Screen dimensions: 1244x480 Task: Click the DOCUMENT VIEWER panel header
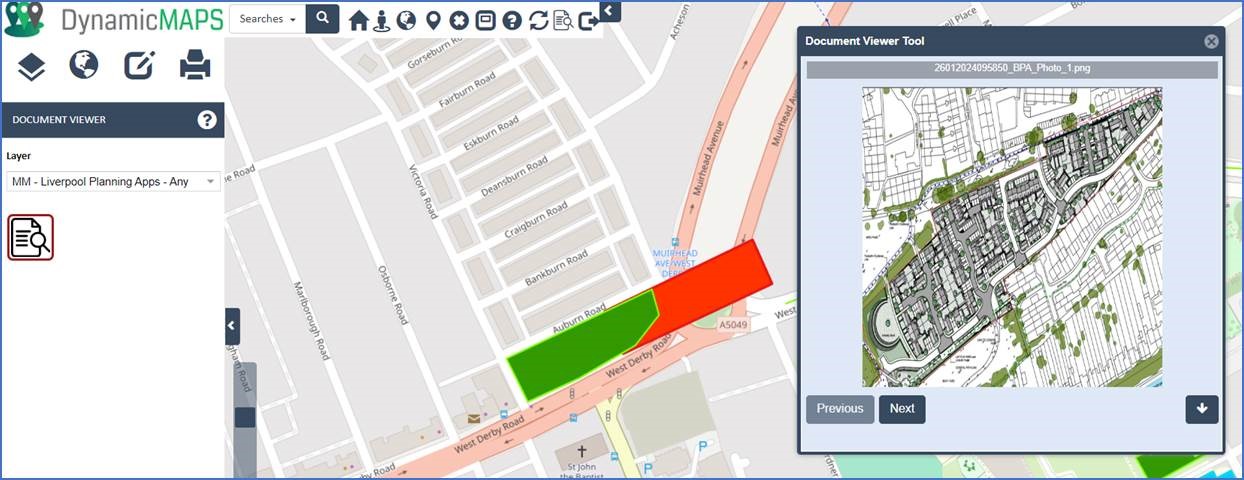(112, 120)
